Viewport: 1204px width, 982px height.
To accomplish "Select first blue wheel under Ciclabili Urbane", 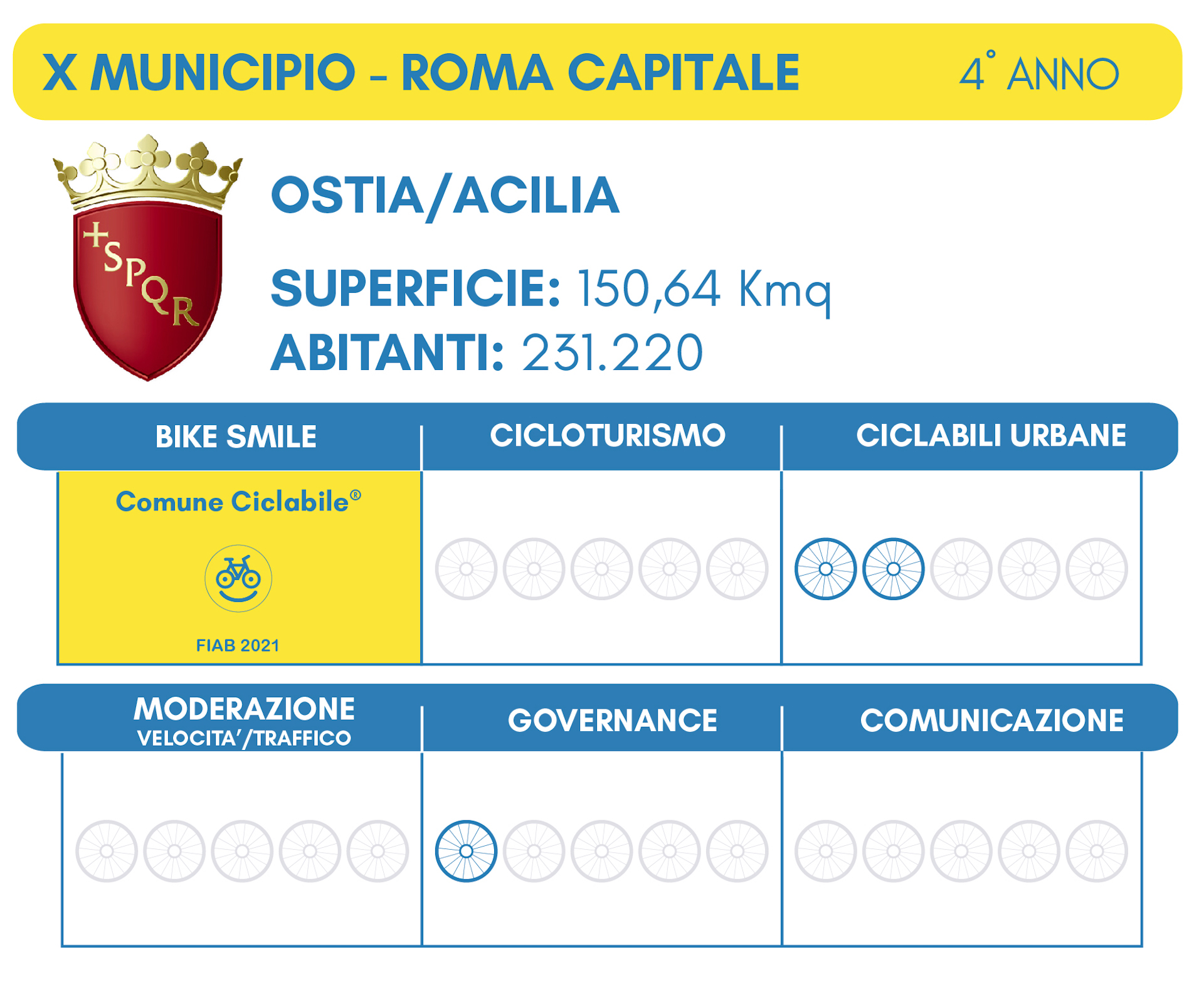I will (825, 569).
